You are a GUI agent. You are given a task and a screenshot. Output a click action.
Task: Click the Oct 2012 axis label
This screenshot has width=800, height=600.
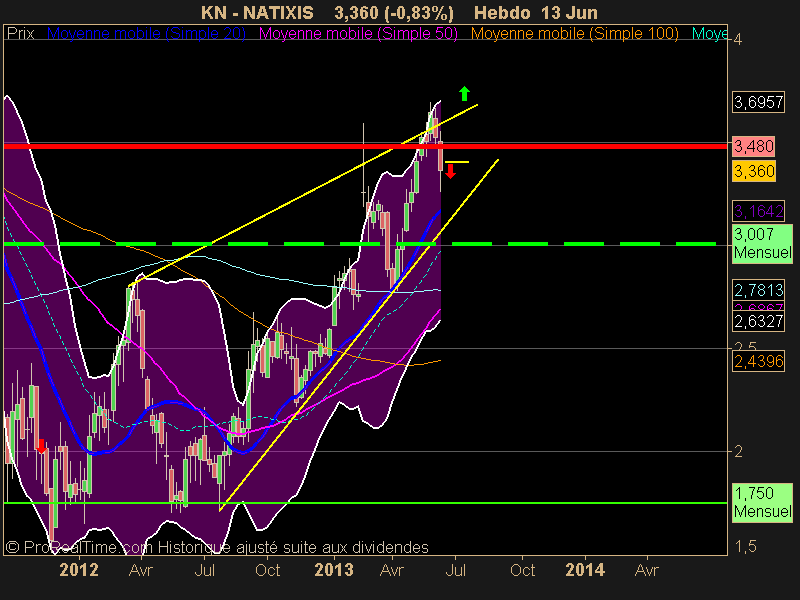tap(267, 570)
